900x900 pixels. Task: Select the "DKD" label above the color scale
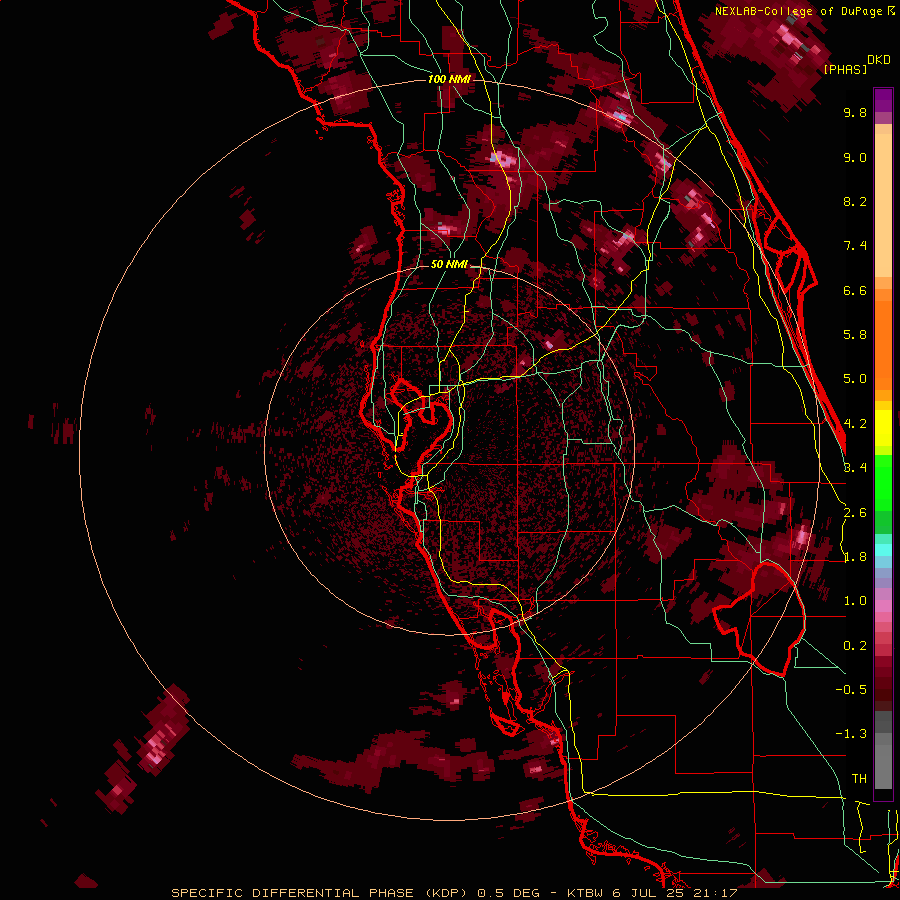click(878, 60)
